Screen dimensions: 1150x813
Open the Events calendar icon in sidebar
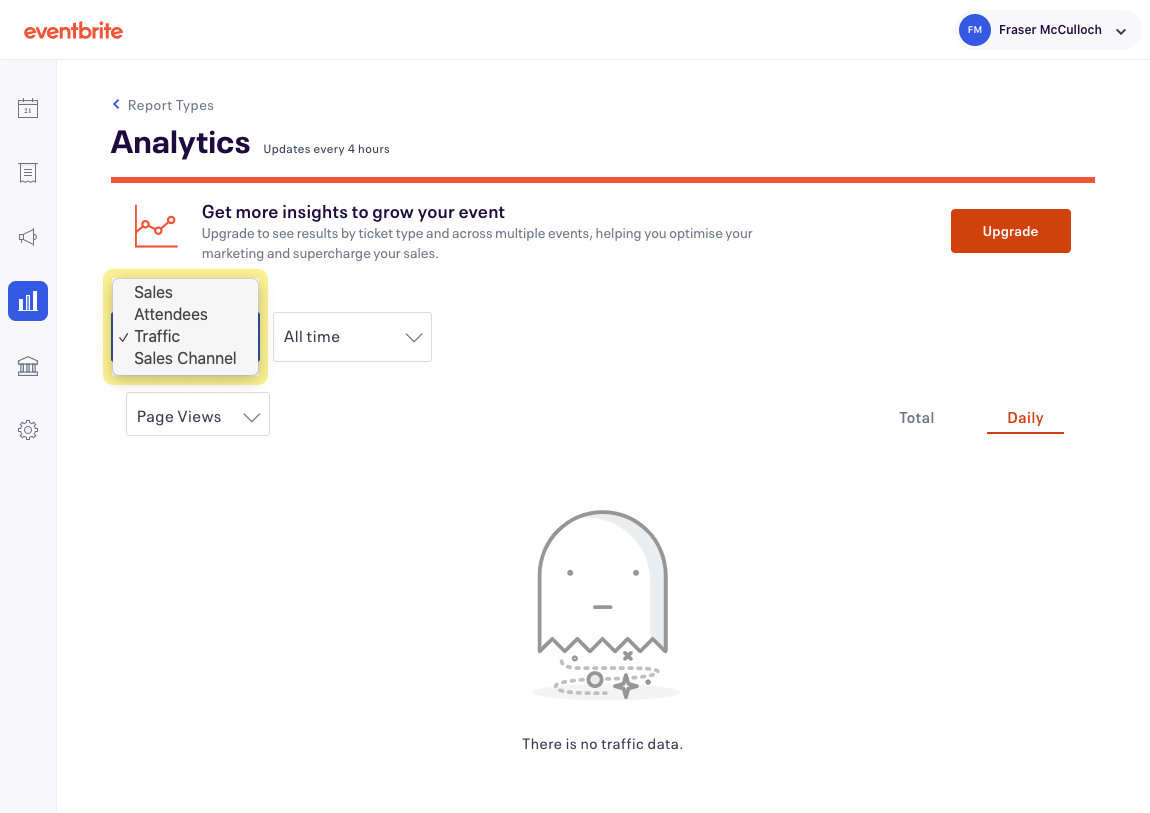tap(27, 107)
